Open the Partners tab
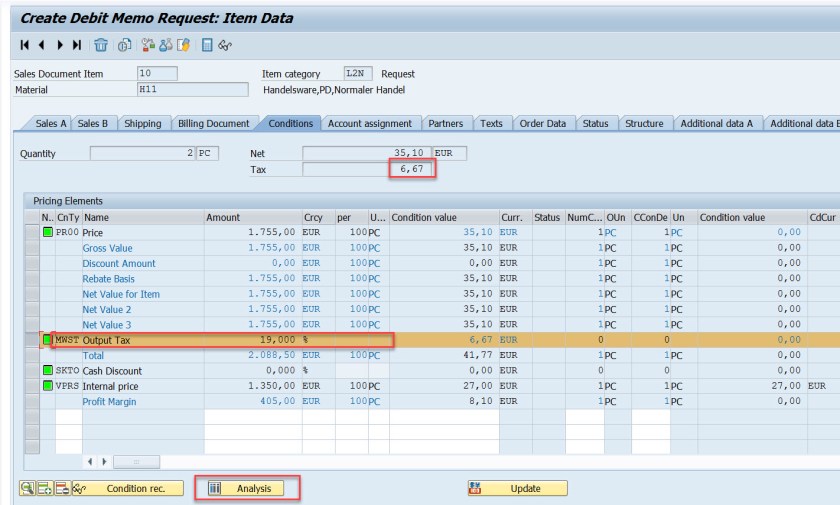 pyautogui.click(x=445, y=124)
